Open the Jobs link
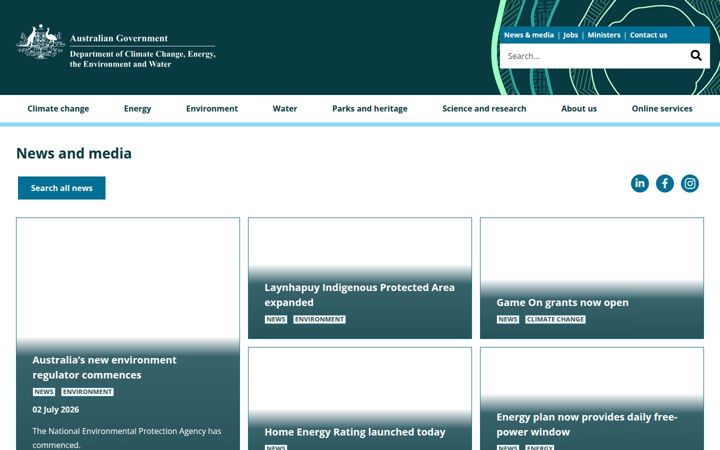Viewport: 720px width, 450px height. pyautogui.click(x=570, y=35)
